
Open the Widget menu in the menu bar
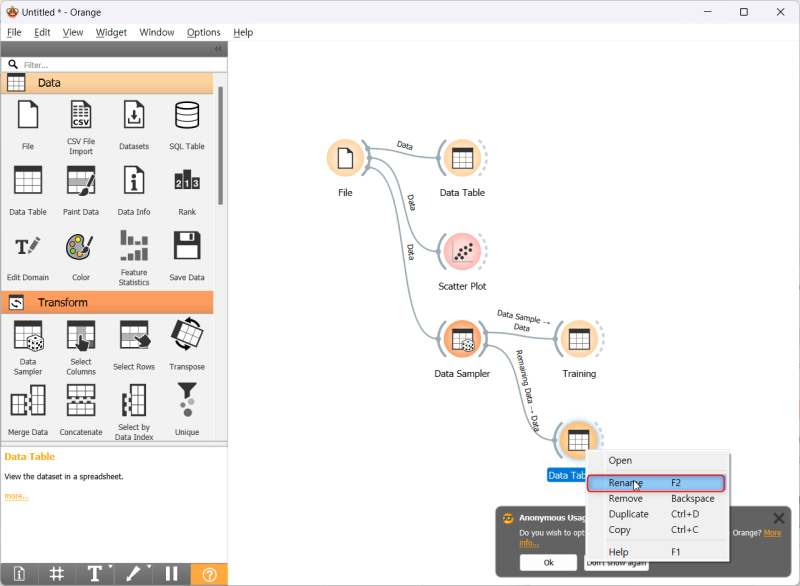[111, 32]
